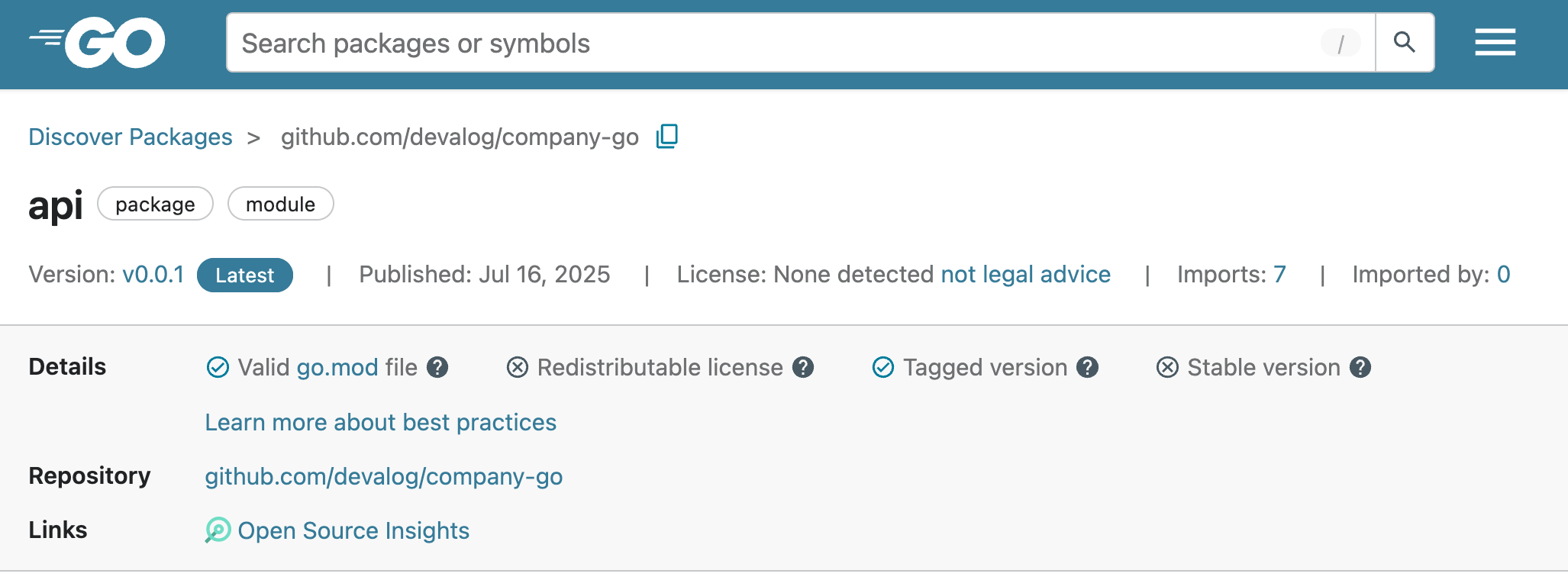Click the Latest version badge
This screenshot has height=580, width=1568.
point(244,275)
